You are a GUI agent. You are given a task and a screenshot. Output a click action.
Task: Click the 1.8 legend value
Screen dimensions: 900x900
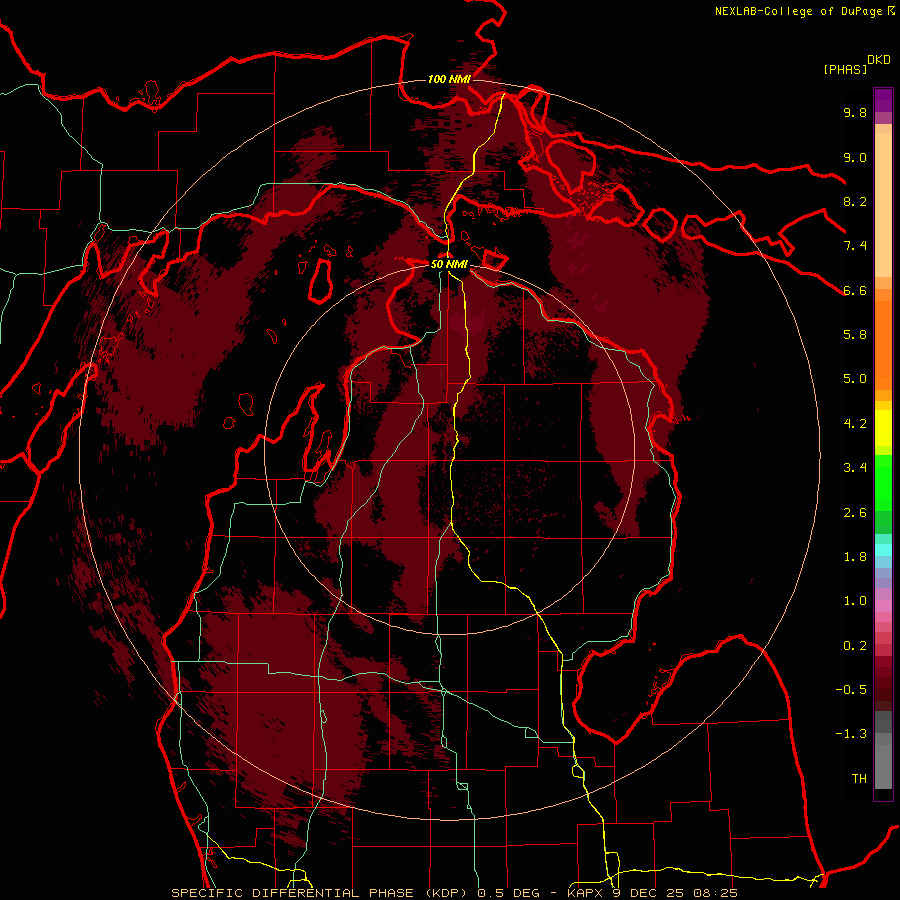click(855, 557)
